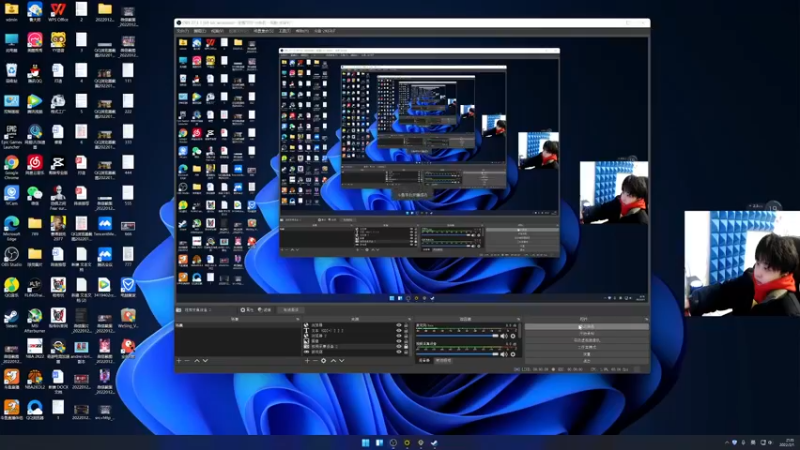The height and width of the screenshot is (450, 800).
Task: Click Start Virtual Camera in OBS Controls
Action: coord(587,340)
